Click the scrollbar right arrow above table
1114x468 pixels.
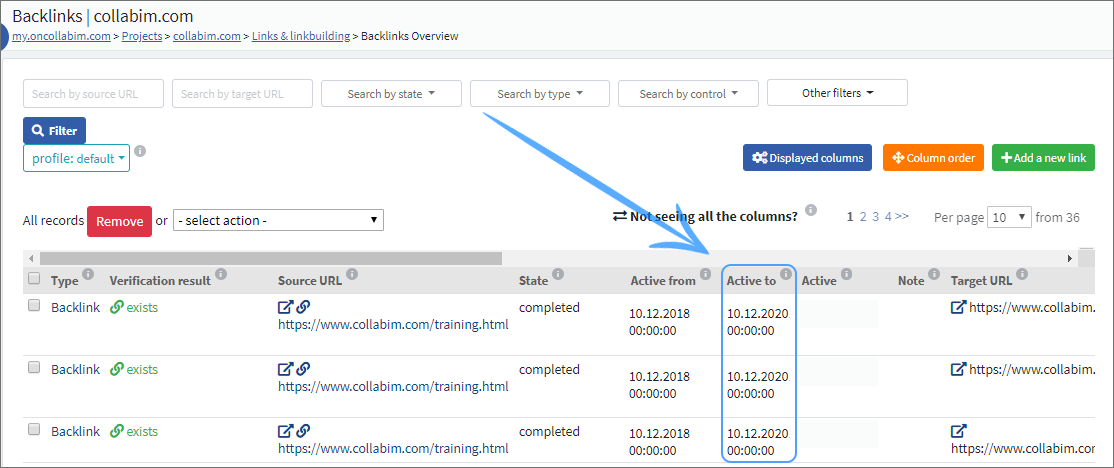pyautogui.click(x=1070, y=259)
